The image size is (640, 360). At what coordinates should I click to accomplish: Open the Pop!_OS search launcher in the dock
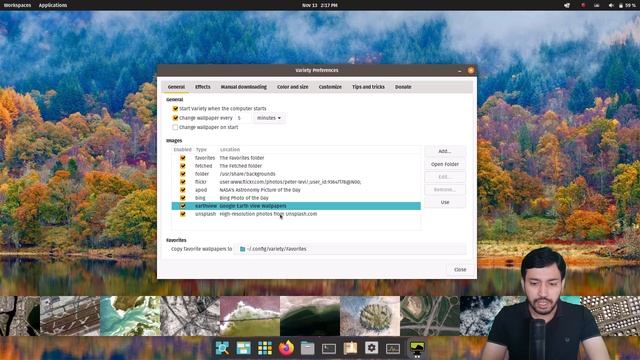point(222,348)
